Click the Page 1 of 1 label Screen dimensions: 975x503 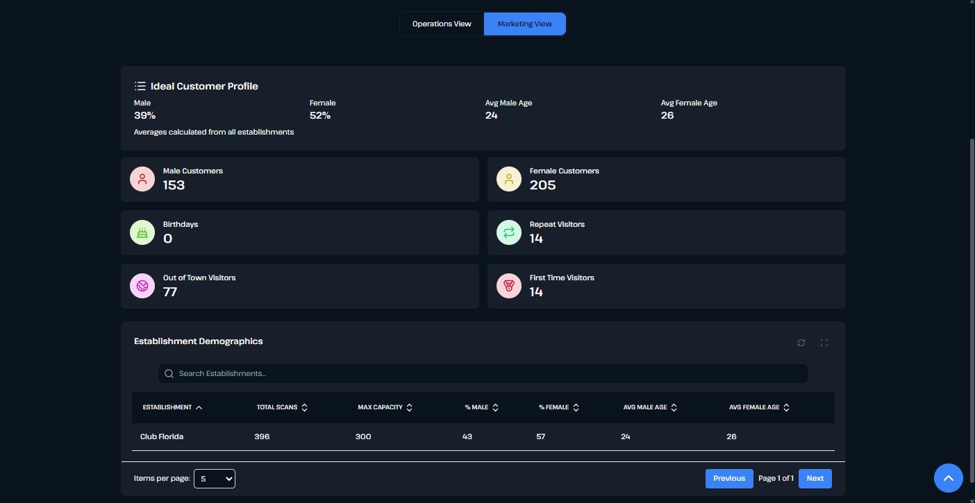(x=776, y=479)
